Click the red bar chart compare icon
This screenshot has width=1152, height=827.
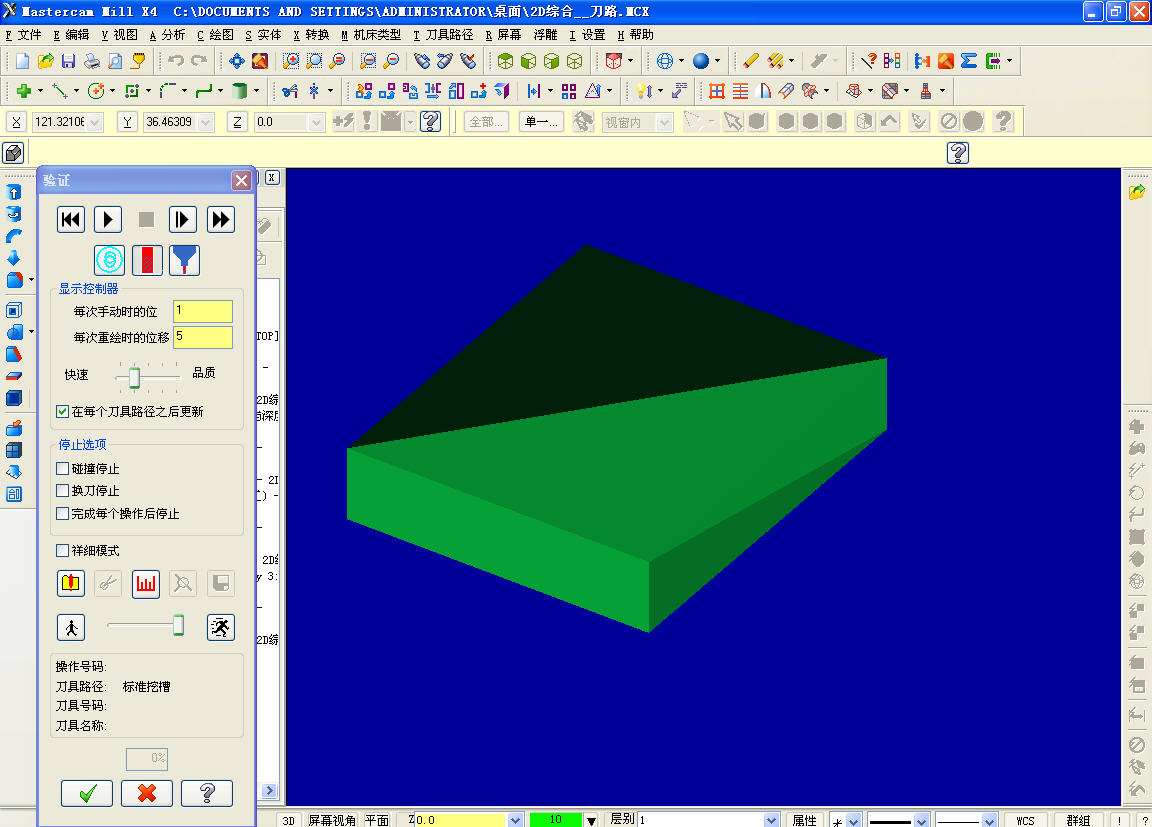pos(145,583)
